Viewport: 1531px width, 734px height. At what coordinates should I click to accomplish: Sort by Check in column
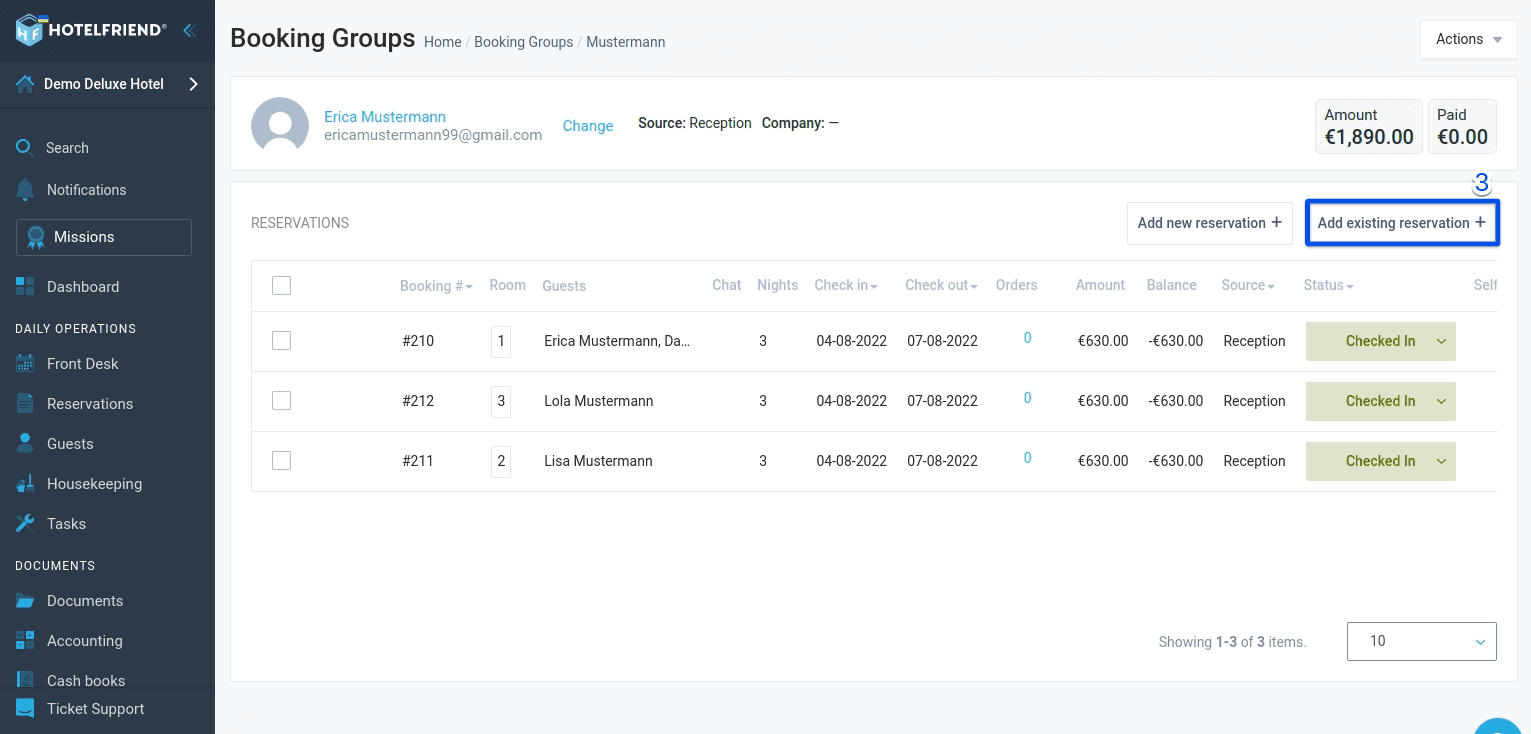(846, 285)
